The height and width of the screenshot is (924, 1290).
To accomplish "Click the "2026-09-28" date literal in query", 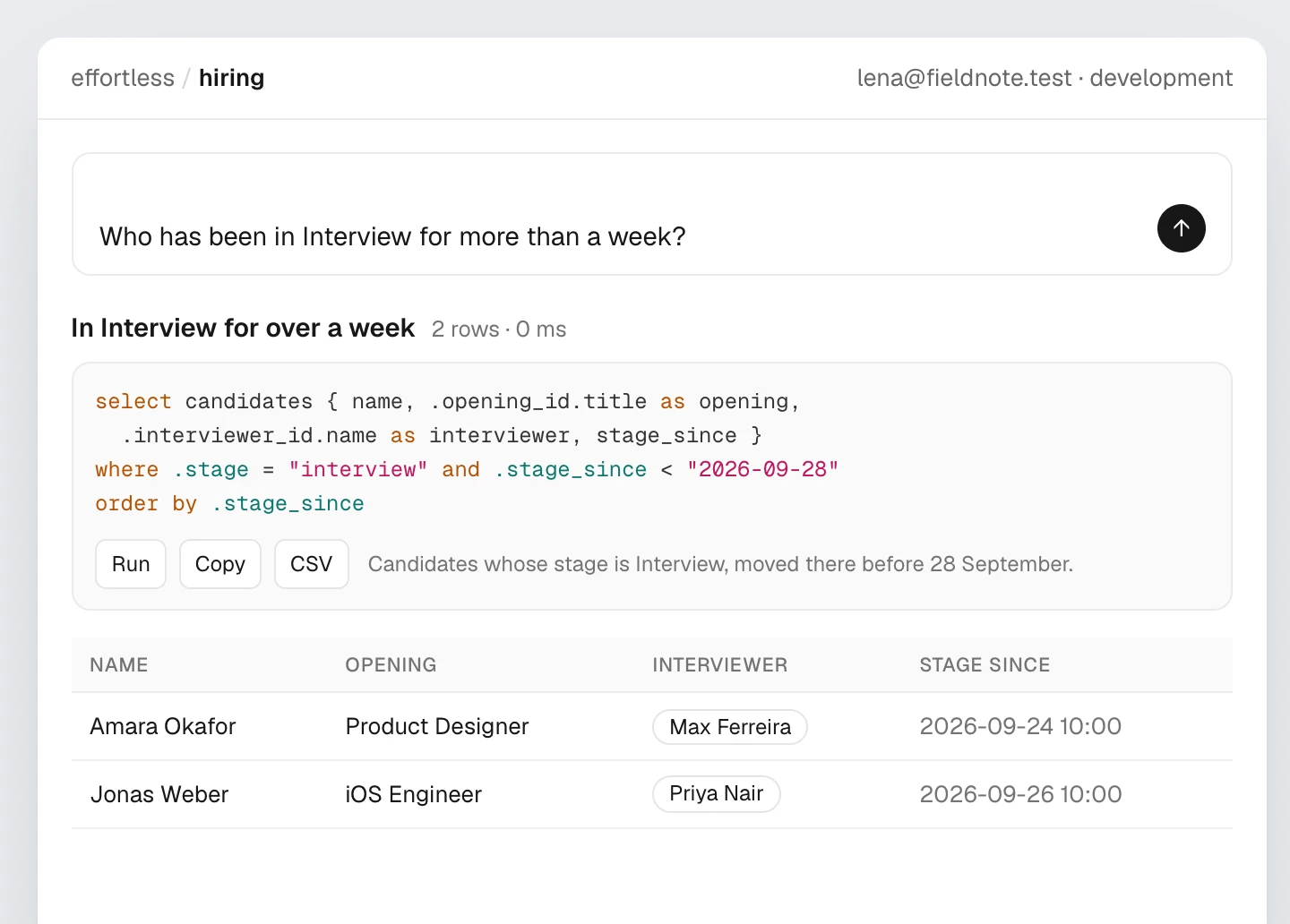I will (762, 470).
